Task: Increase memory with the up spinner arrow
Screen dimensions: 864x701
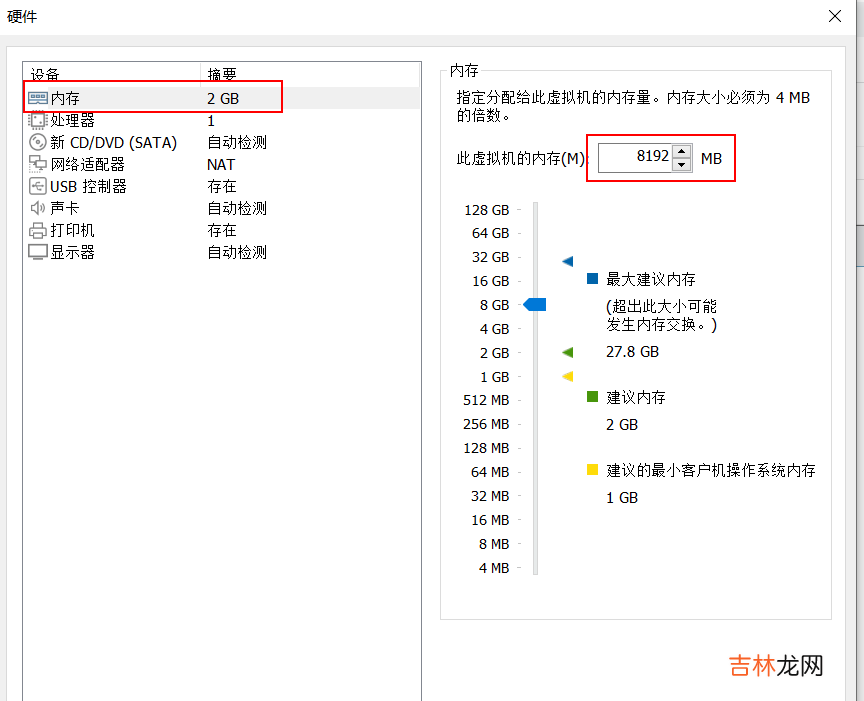Action: coord(682,151)
